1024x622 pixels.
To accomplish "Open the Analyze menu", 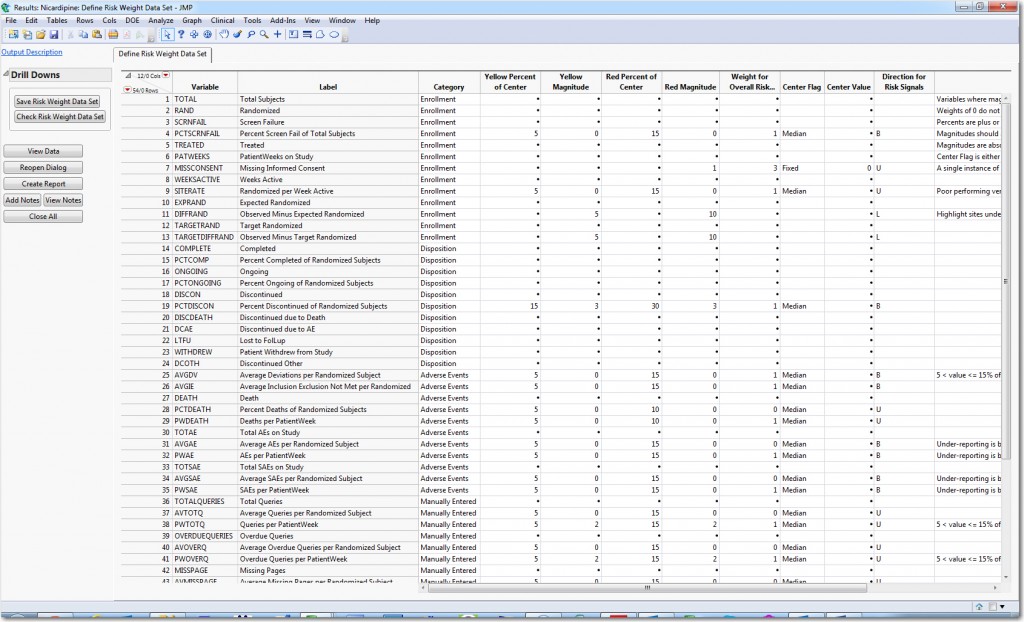I will click(x=160, y=20).
